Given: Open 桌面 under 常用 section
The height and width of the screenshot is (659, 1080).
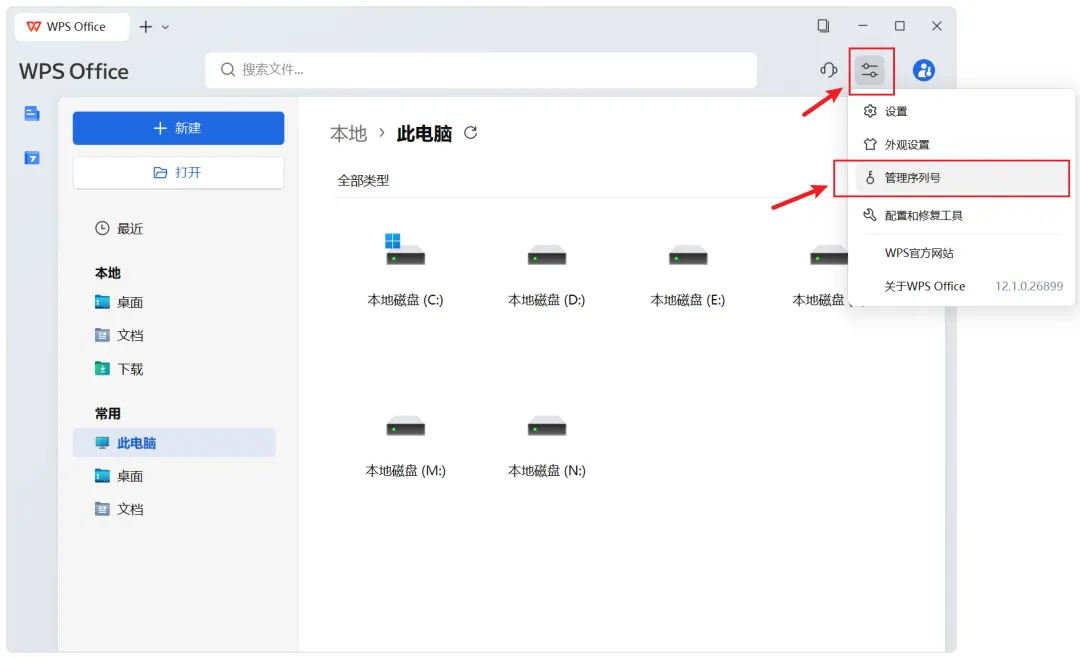Looking at the screenshot, I should point(174,476).
